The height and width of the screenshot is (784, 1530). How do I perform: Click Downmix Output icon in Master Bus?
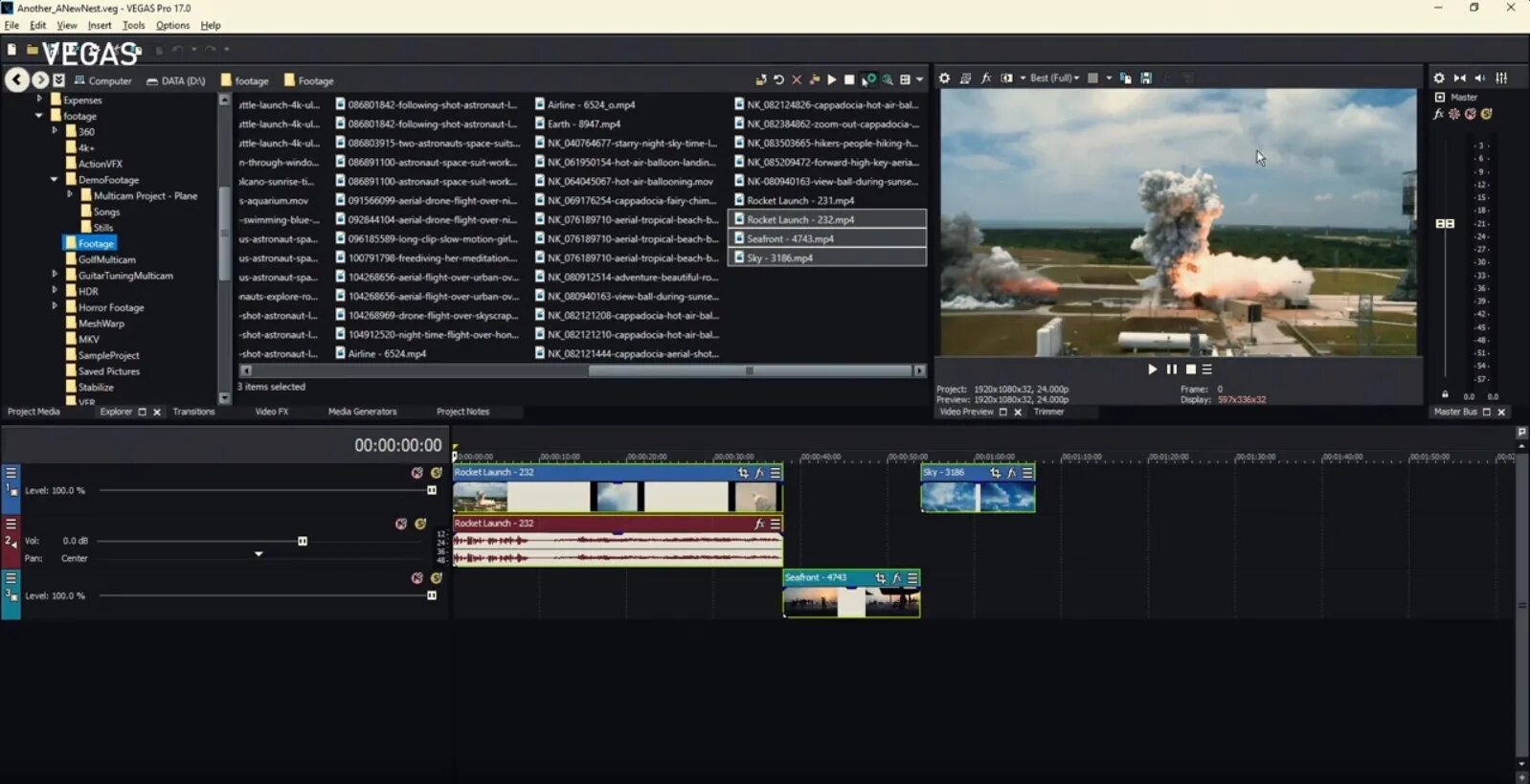click(x=1460, y=78)
